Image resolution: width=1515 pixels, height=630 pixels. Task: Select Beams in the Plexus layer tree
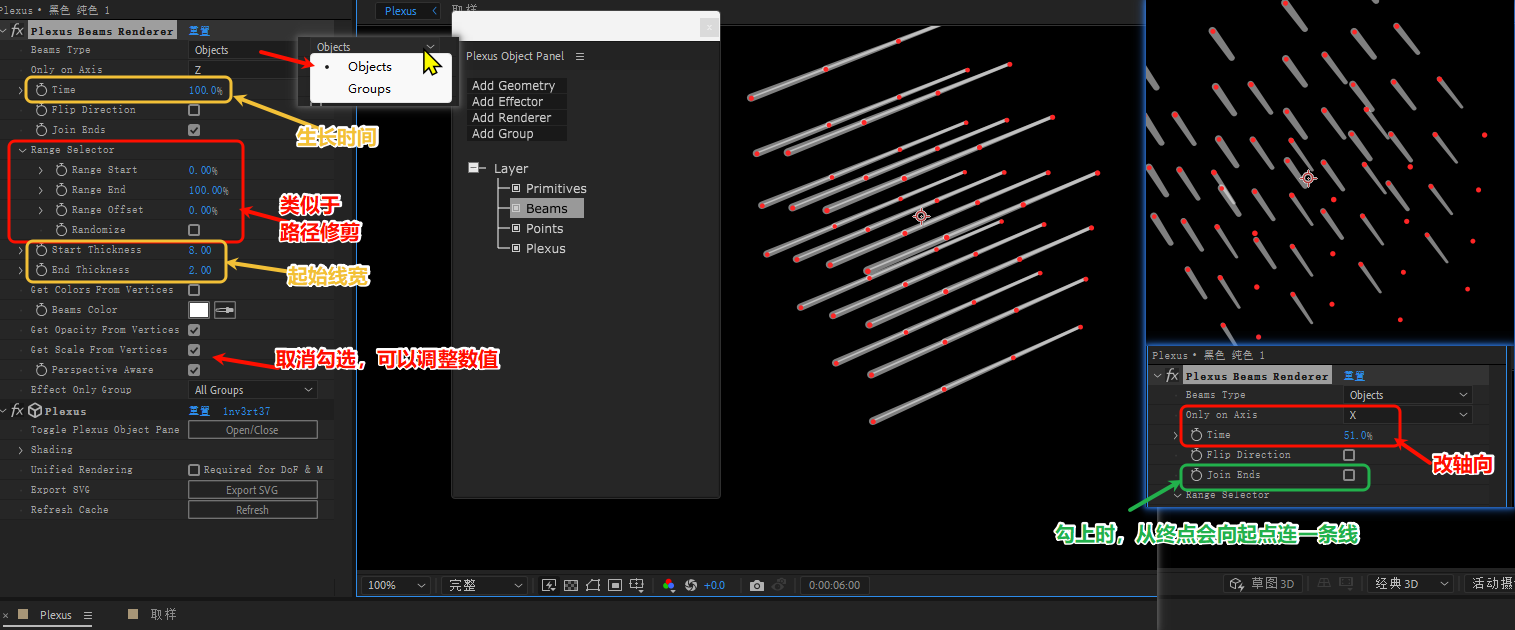tap(546, 209)
